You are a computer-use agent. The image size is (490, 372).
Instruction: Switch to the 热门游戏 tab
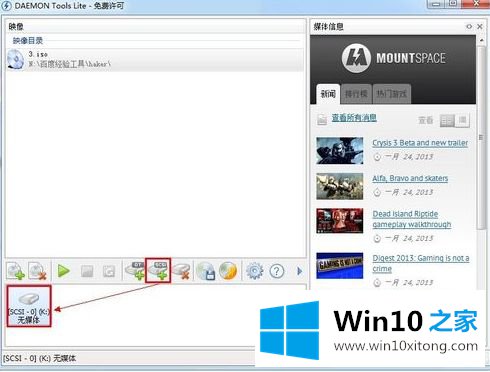tap(392, 94)
